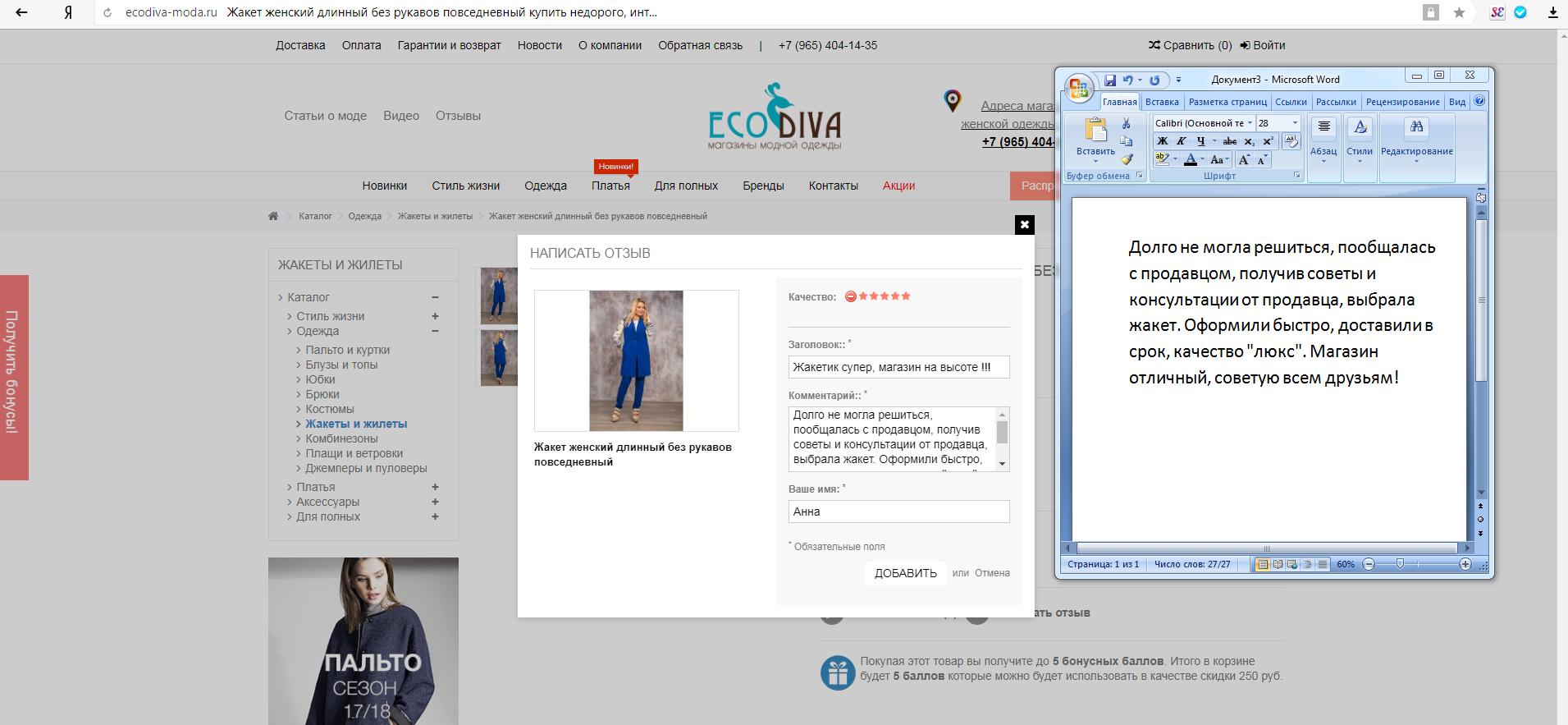
Task: Apply strikethrough formatting in Word
Action: [1229, 141]
